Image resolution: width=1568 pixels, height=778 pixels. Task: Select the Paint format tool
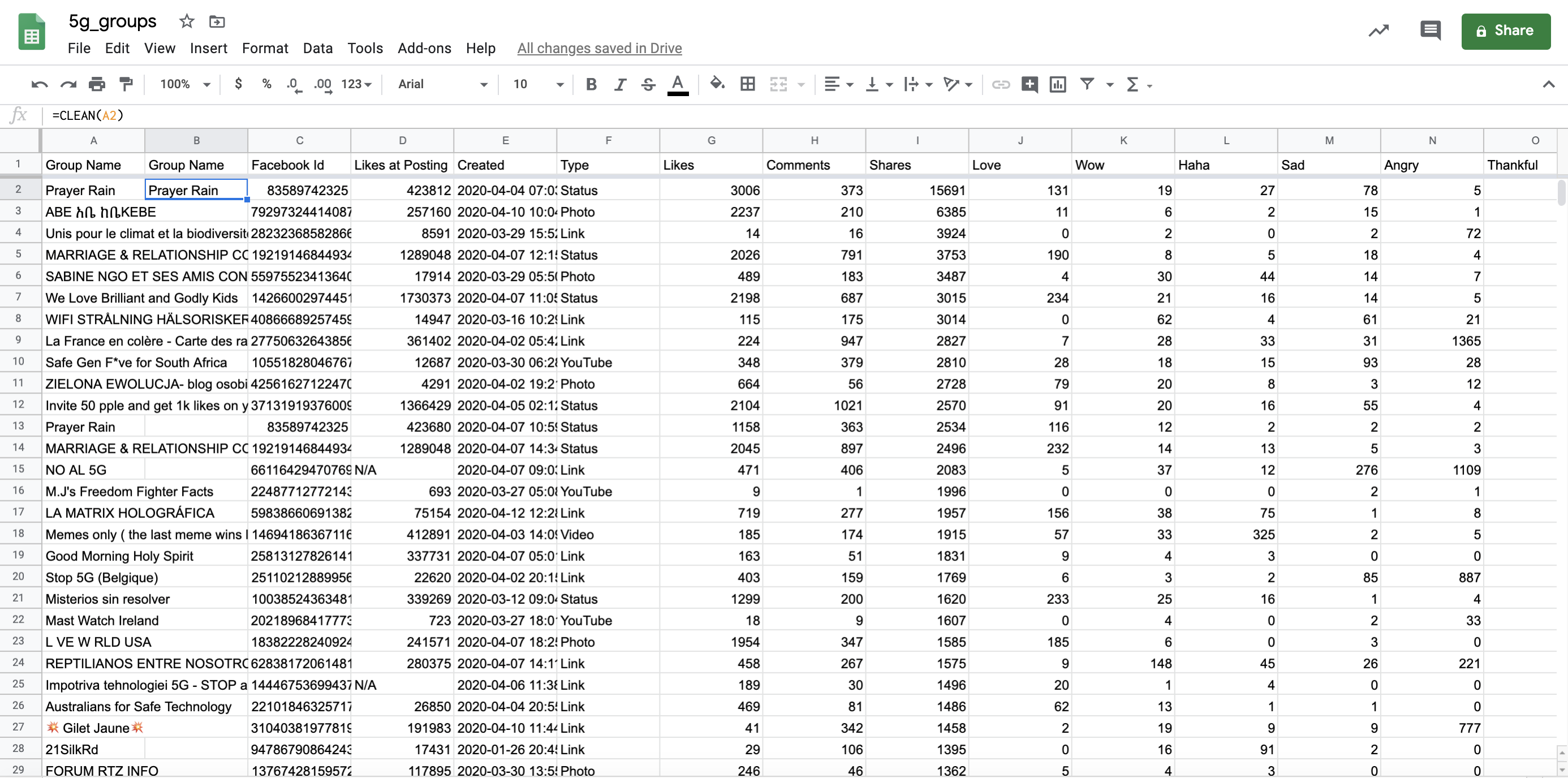click(x=126, y=85)
